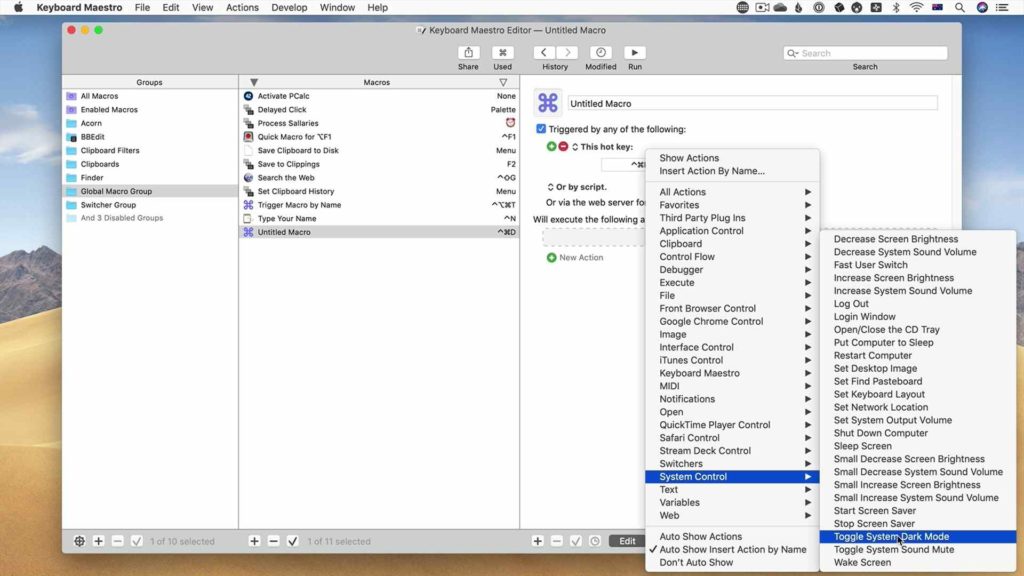1024x576 pixels.
Task: Go back in History
Action: (543, 53)
